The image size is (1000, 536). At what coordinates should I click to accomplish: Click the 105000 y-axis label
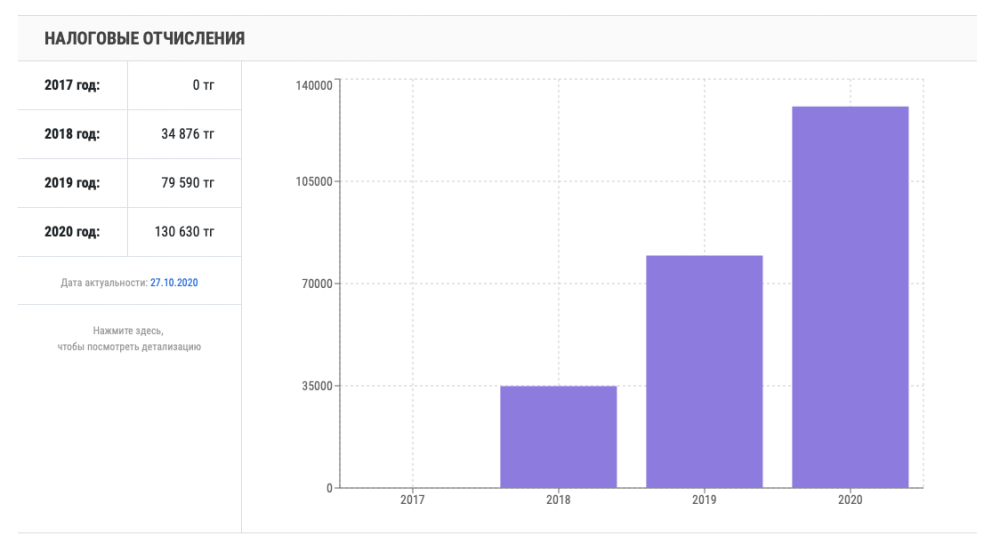(314, 182)
